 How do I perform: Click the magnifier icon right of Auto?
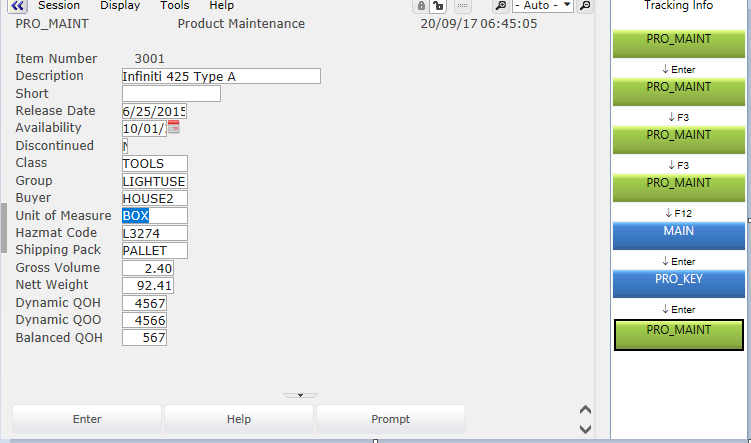[x=585, y=6]
